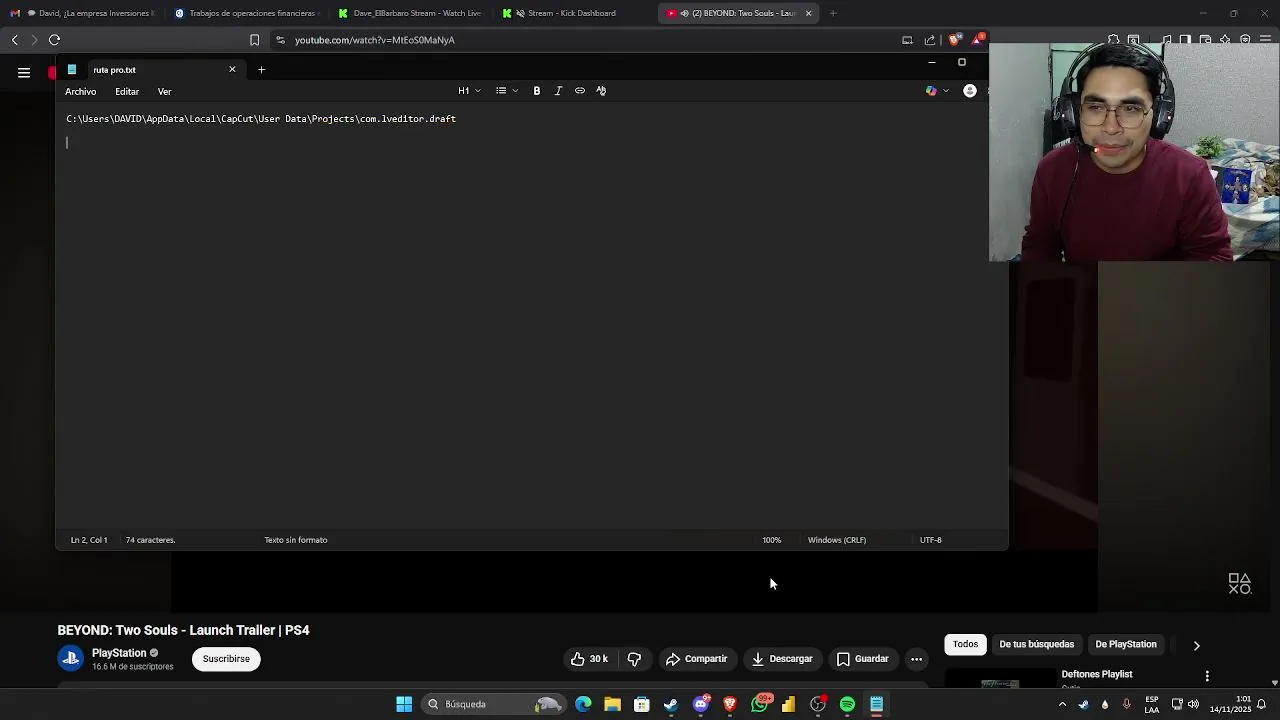Click the Guardar button
The image size is (1280, 720).
coord(862,659)
